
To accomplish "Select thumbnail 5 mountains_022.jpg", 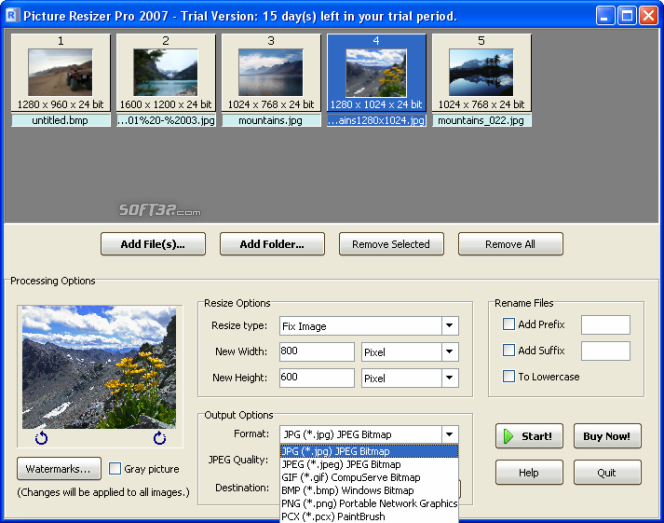I will 481,72.
